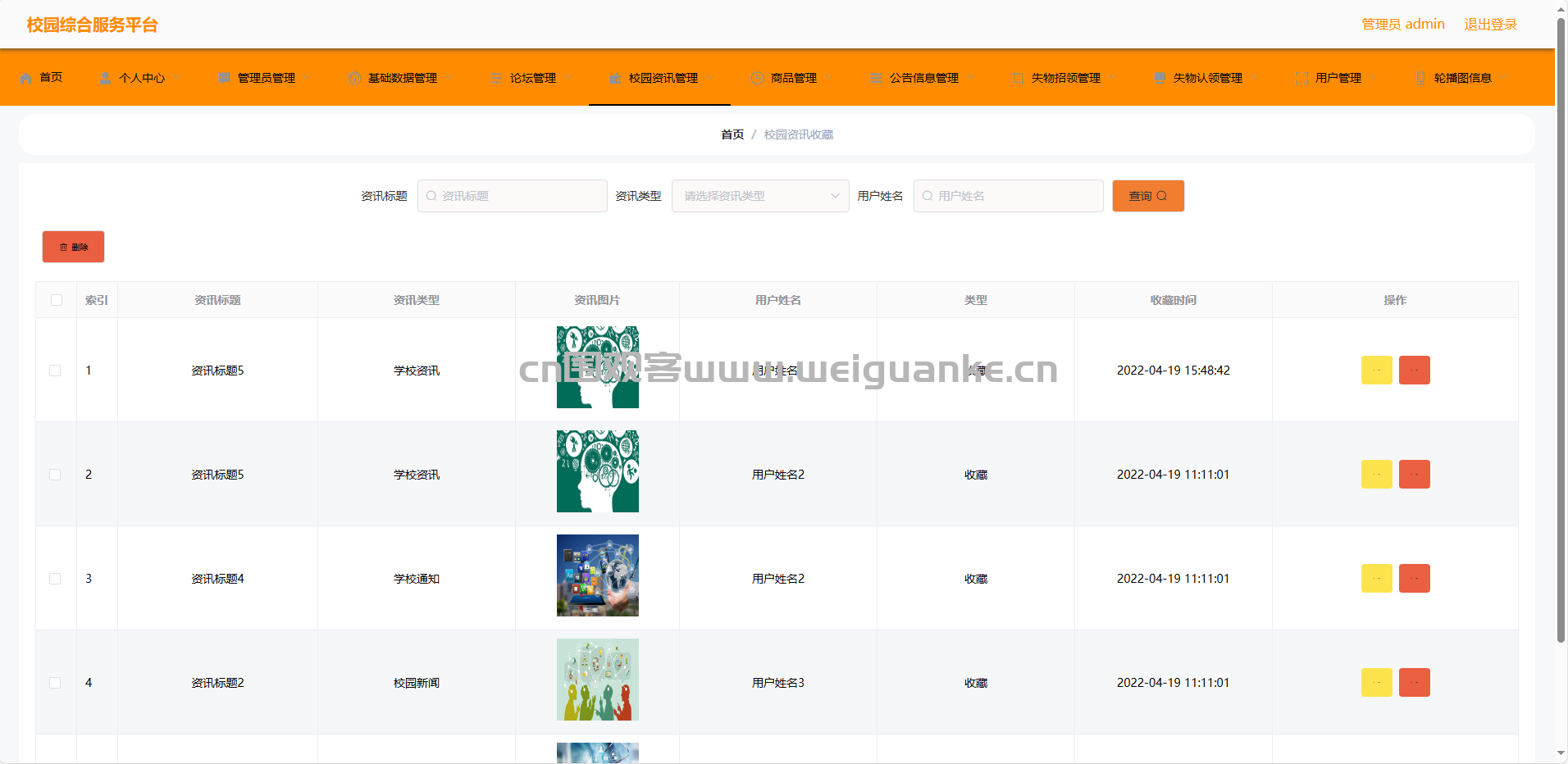Check the checkbox for row index 2
Viewport: 1568px width, 764px height.
(x=55, y=475)
